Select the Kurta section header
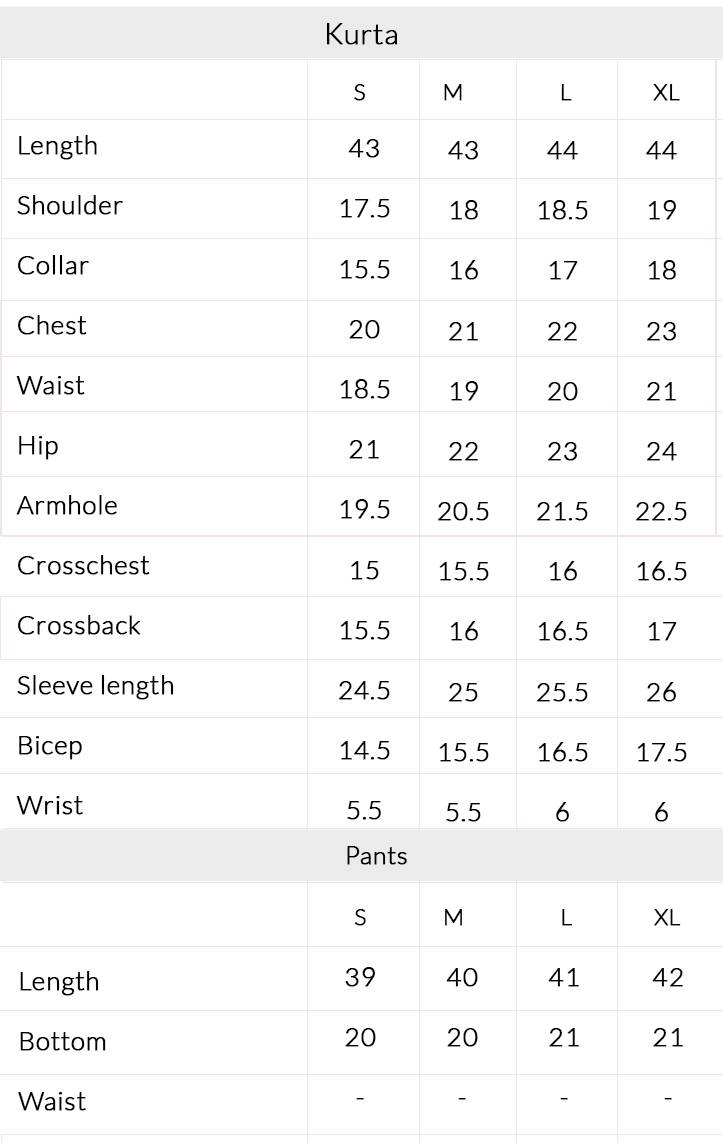 [x=362, y=34]
